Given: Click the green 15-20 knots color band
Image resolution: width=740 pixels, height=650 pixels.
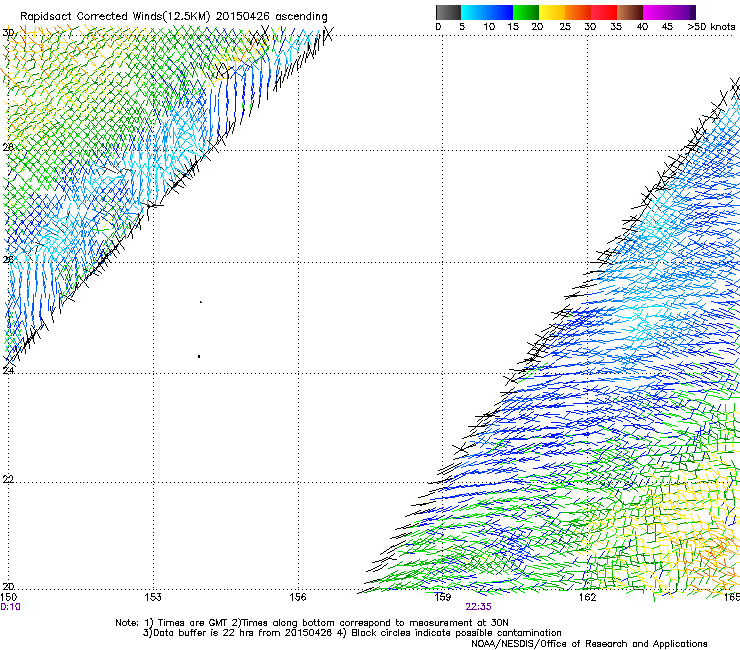Looking at the screenshot, I should [526, 12].
